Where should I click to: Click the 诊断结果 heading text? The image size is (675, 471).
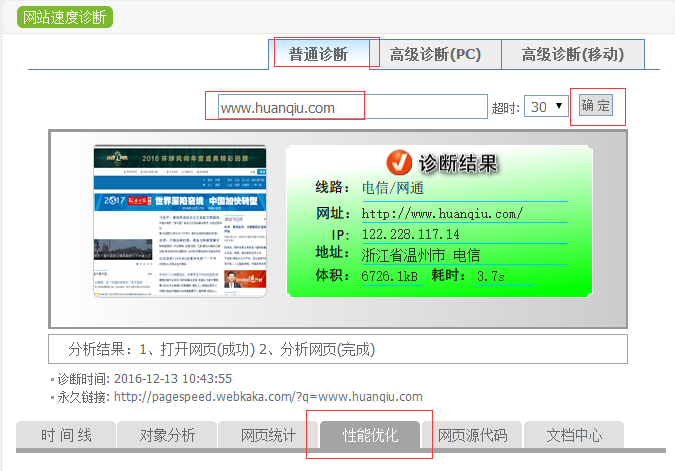tap(458, 163)
